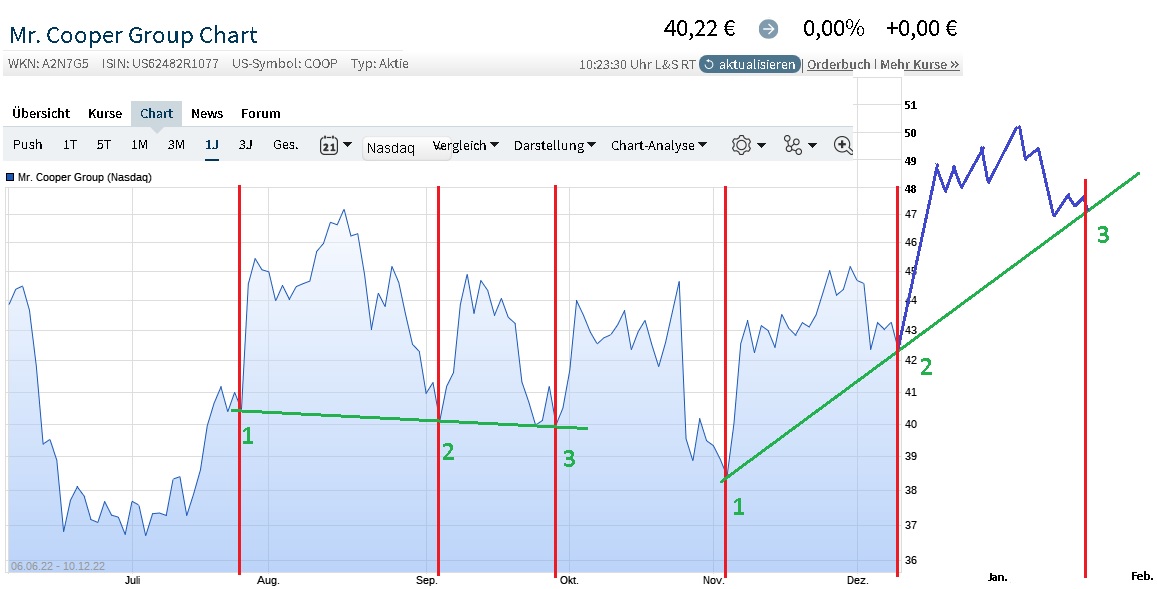Click the arrow icon beside the price
1157x589 pixels.
tap(768, 29)
